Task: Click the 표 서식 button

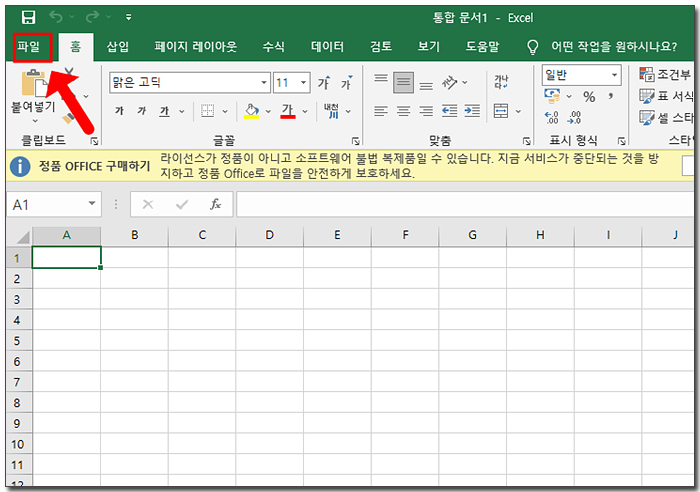Action: tap(666, 96)
